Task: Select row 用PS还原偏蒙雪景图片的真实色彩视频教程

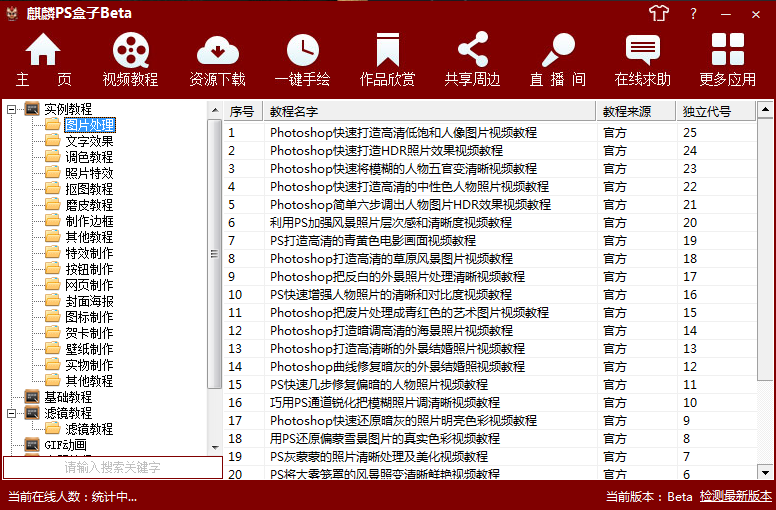Action: pyautogui.click(x=490, y=438)
